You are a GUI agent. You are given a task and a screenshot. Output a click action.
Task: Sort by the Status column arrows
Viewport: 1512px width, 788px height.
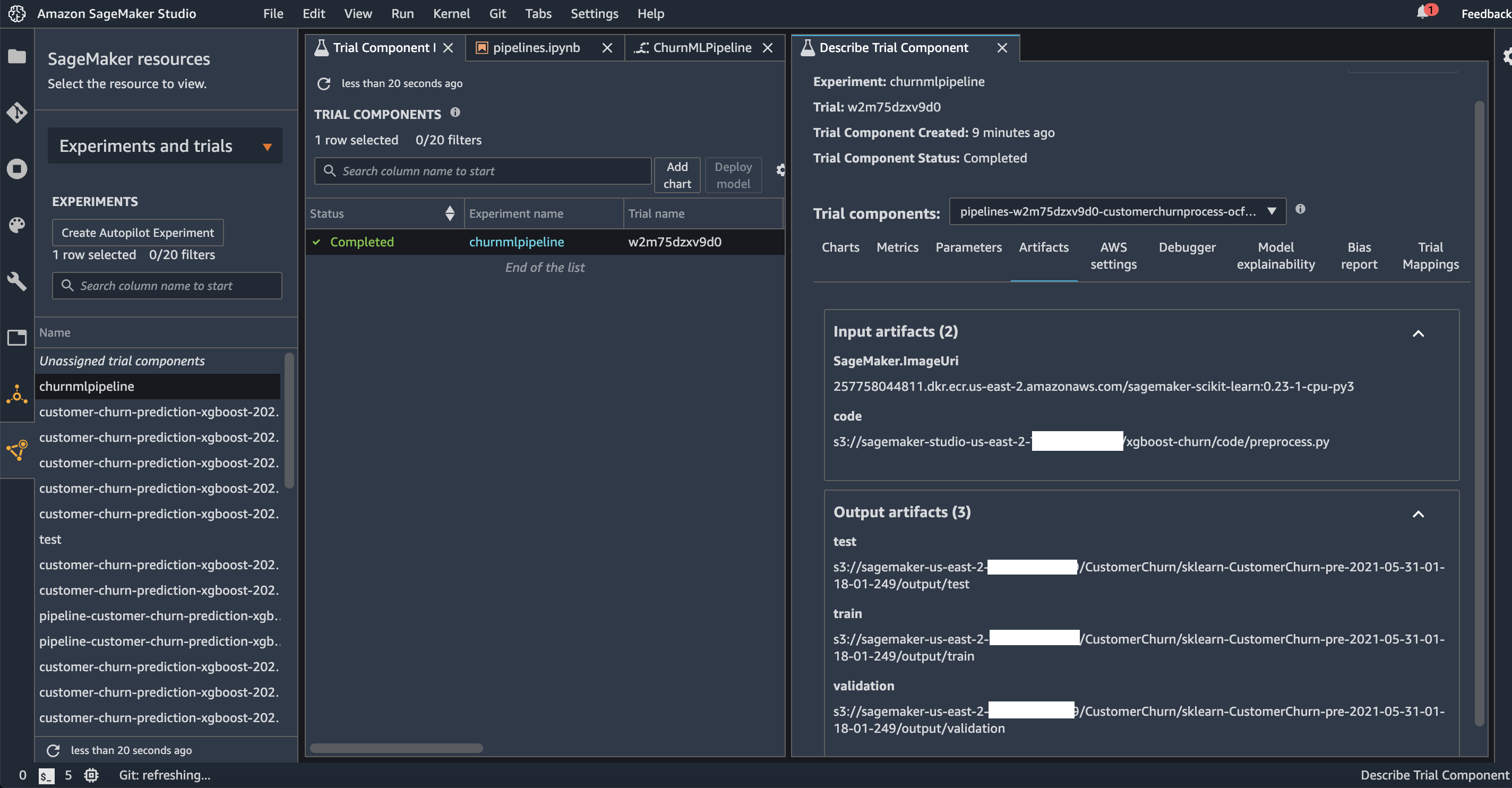coord(450,213)
